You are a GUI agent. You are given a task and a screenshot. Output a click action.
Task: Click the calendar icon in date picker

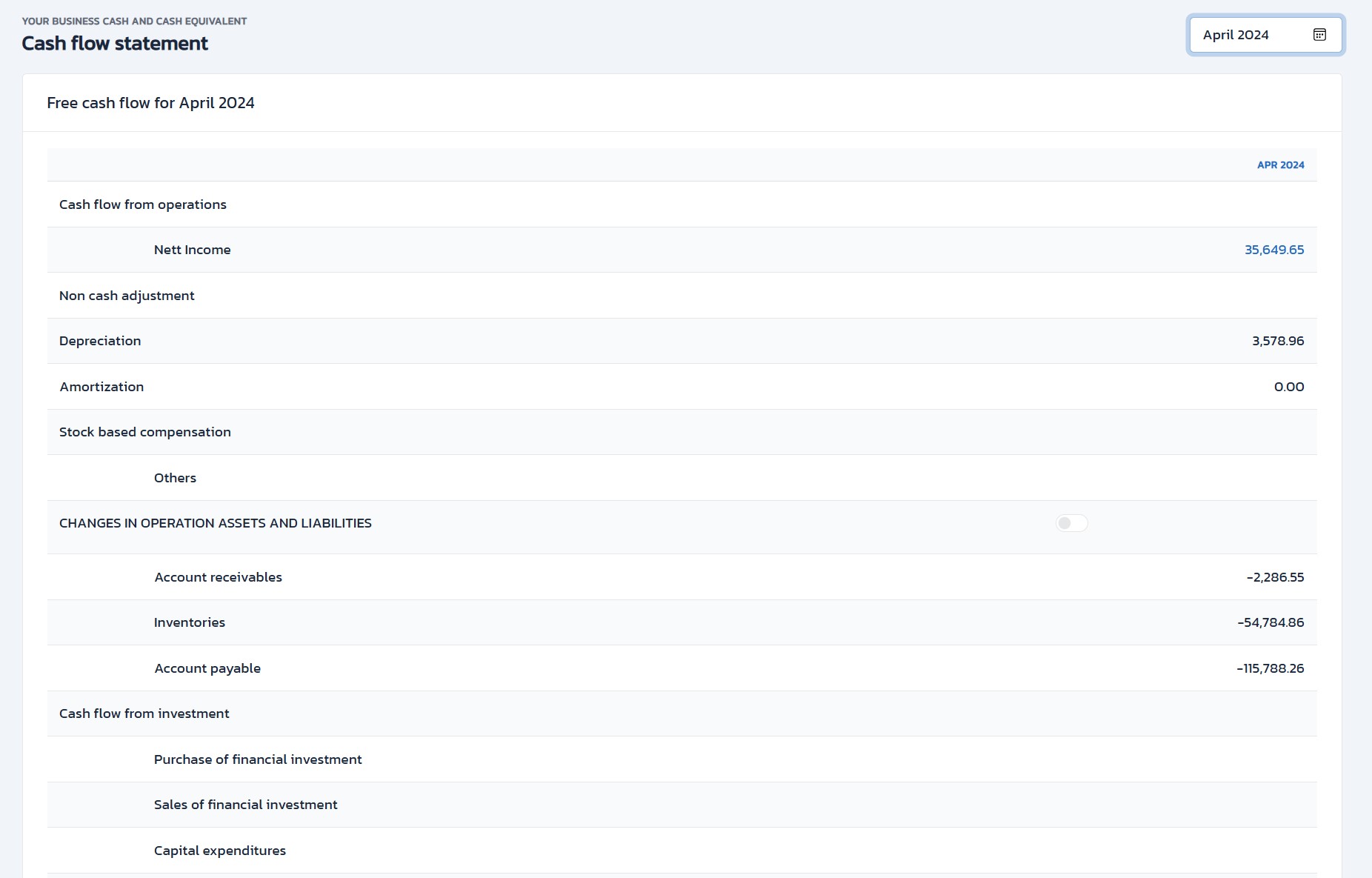(1319, 35)
